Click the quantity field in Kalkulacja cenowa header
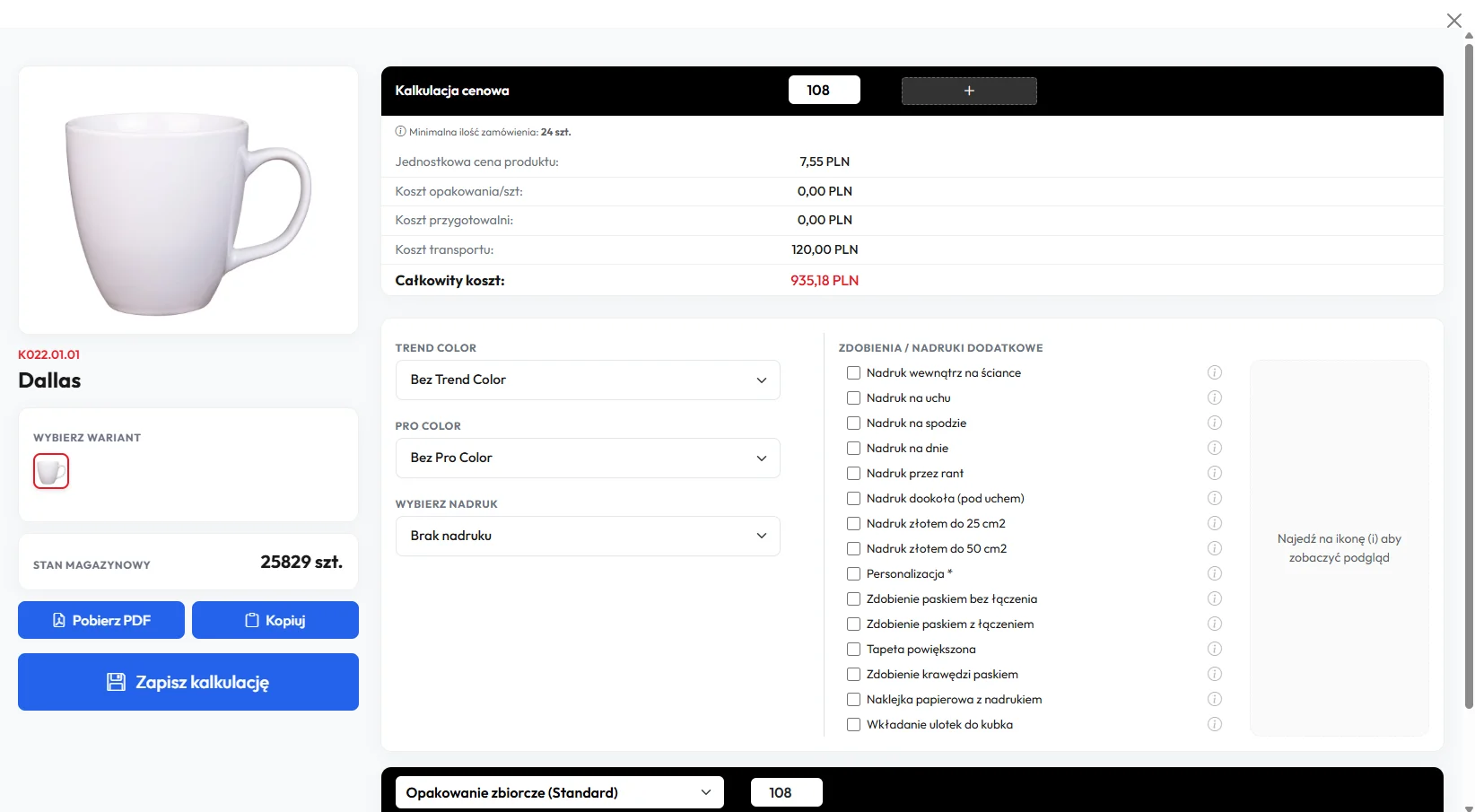Viewport: 1475px width, 812px height. 825,90
